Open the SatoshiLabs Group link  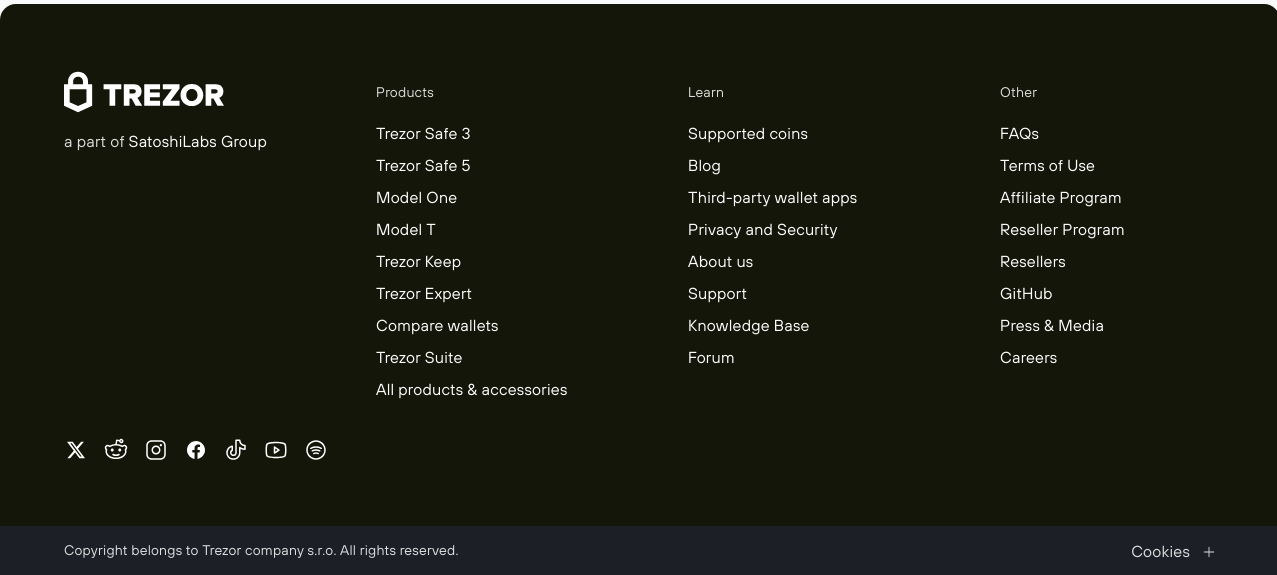tap(197, 142)
